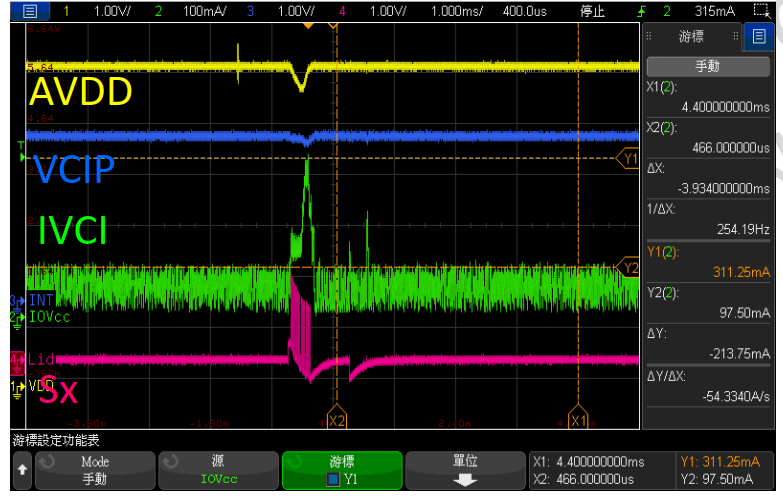Select channel 1 scale 1.00V/
The width and height of the screenshot is (783, 498).
click(112, 11)
